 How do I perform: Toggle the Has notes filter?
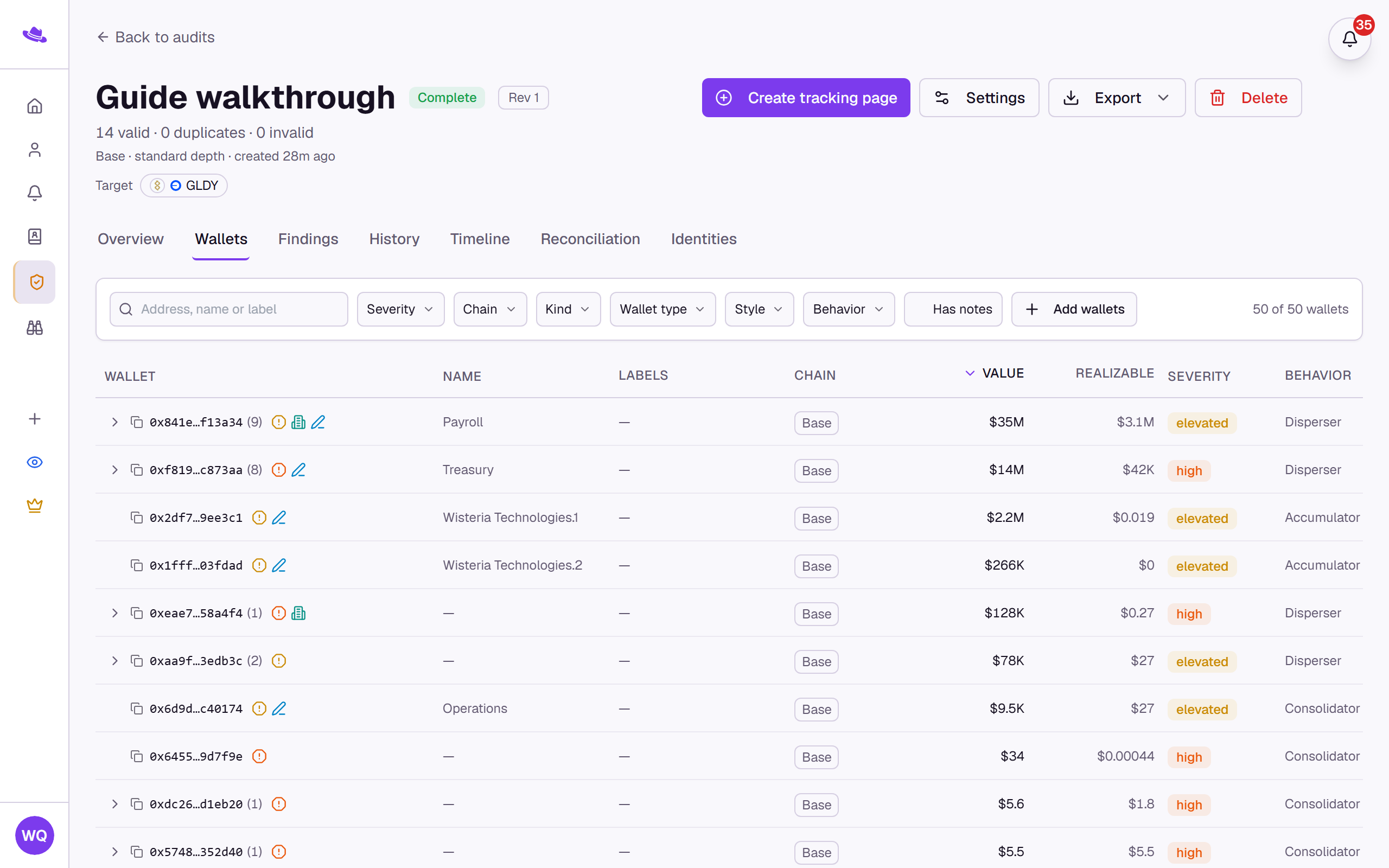(x=953, y=309)
